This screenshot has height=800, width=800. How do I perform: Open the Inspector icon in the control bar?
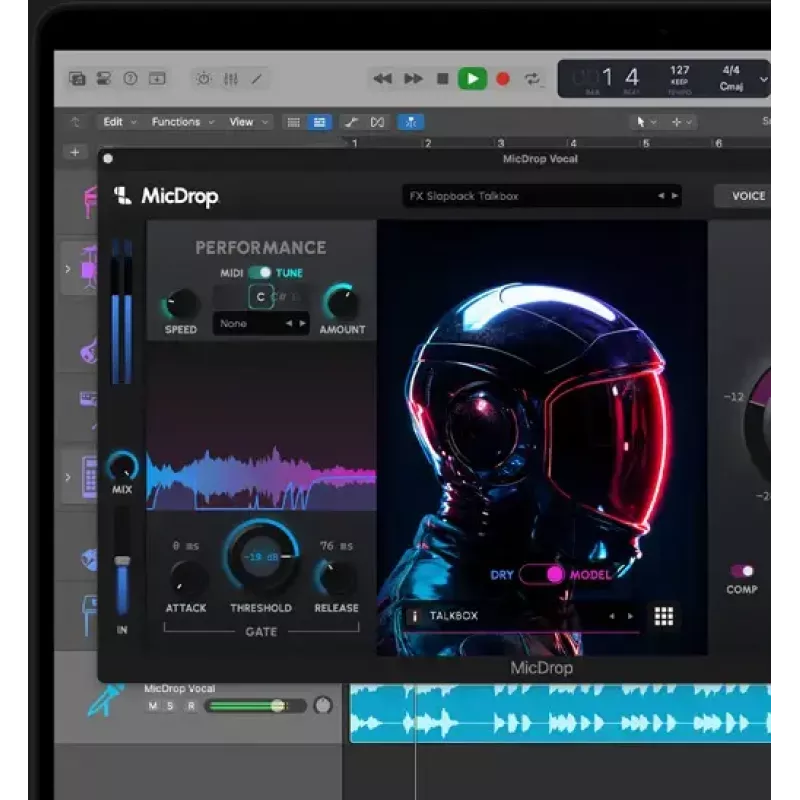click(104, 79)
